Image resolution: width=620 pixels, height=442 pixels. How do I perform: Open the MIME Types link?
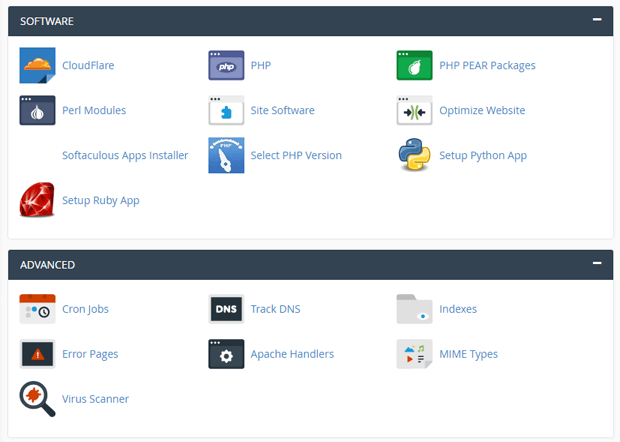point(469,354)
